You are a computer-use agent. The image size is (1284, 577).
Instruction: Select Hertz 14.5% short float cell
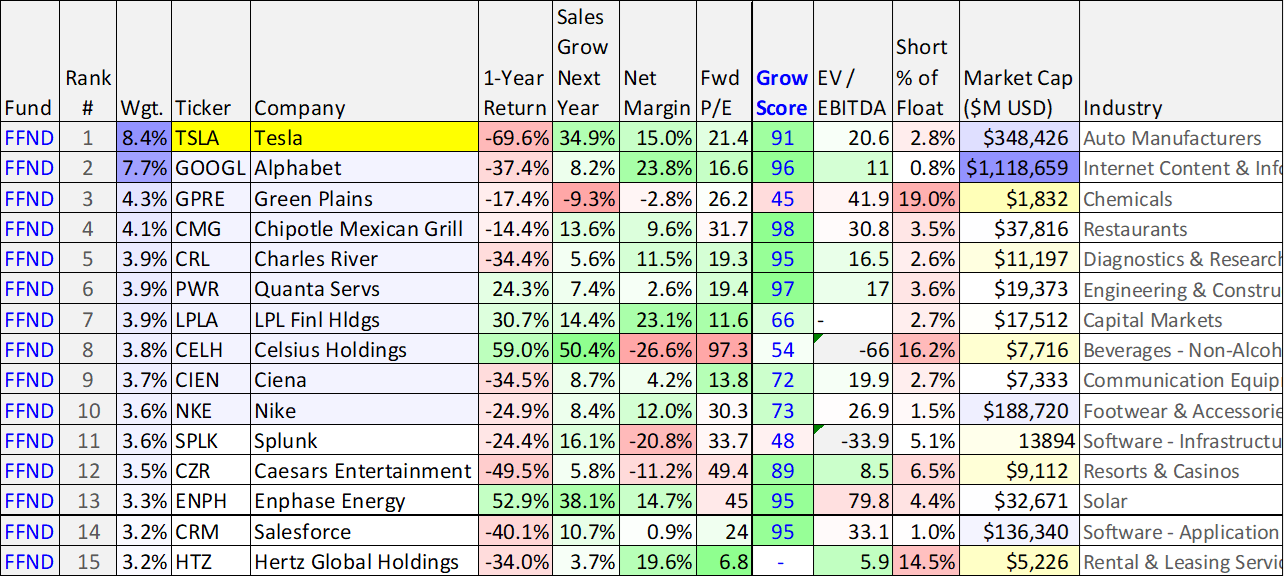coord(926,562)
